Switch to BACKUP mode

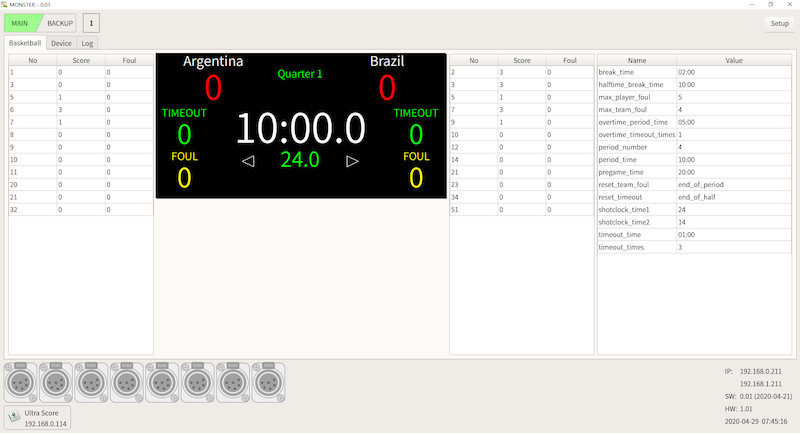[x=59, y=22]
